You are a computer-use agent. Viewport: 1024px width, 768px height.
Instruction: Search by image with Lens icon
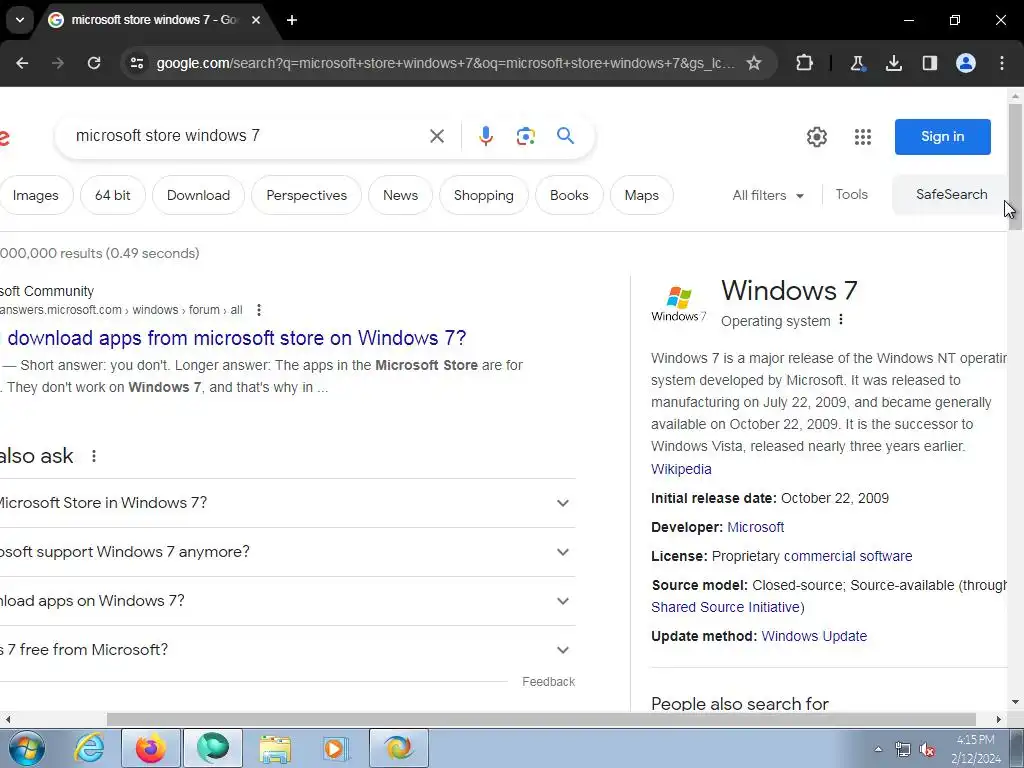[x=526, y=136]
